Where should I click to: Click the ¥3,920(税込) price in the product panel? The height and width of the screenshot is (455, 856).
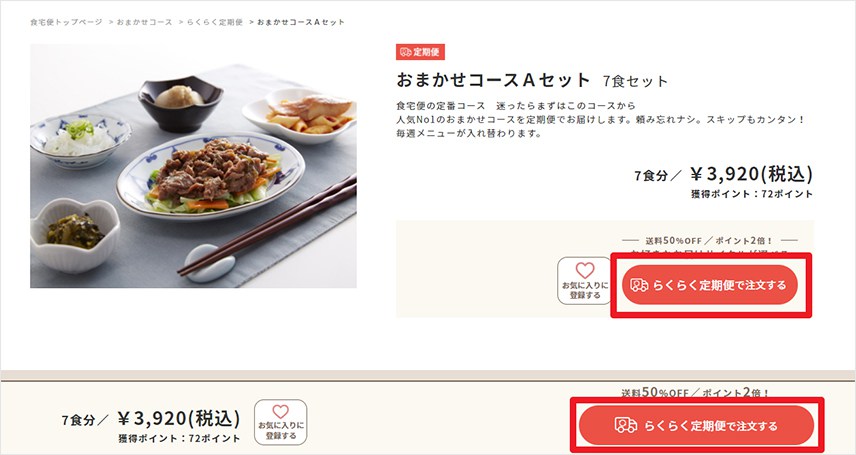[751, 174]
